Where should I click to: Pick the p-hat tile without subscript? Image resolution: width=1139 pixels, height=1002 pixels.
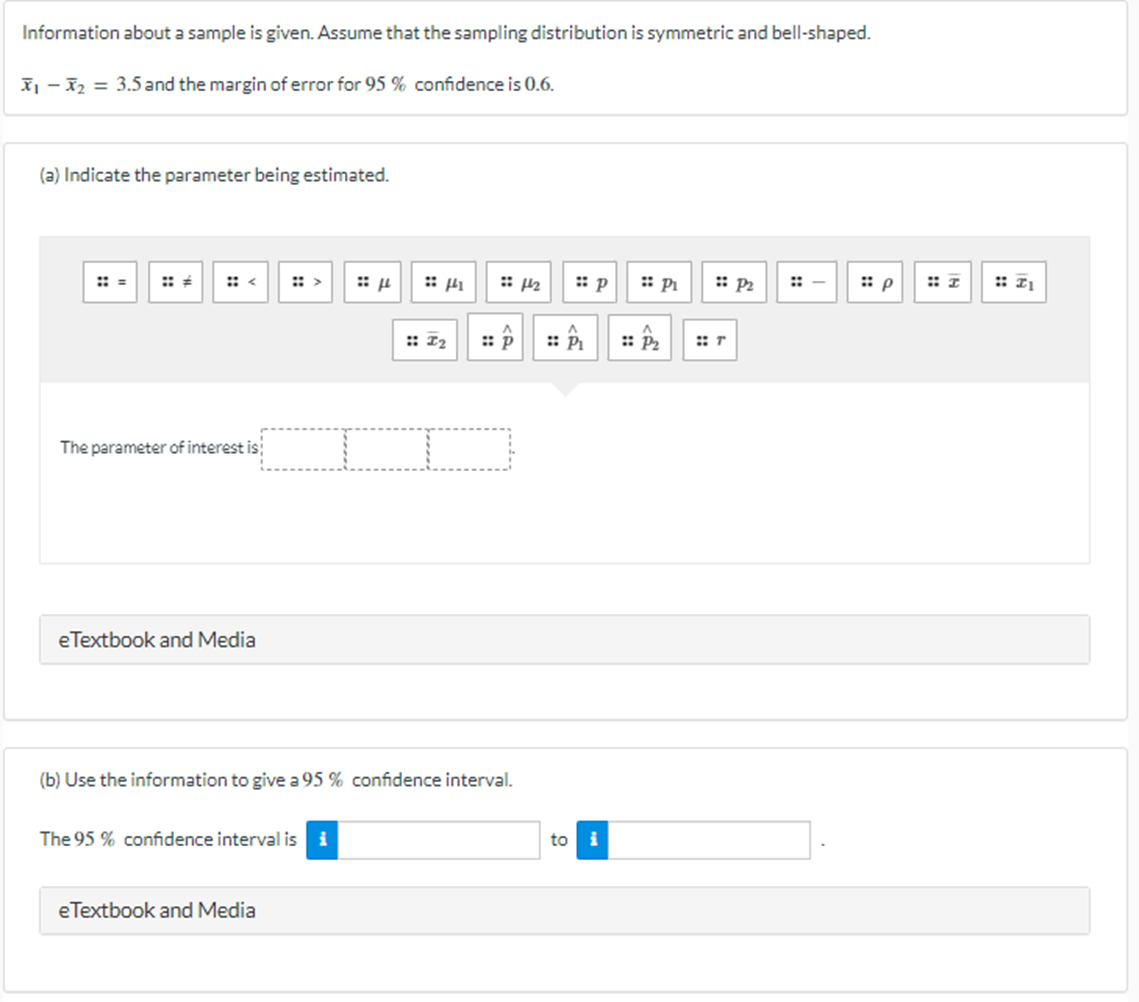click(x=495, y=338)
